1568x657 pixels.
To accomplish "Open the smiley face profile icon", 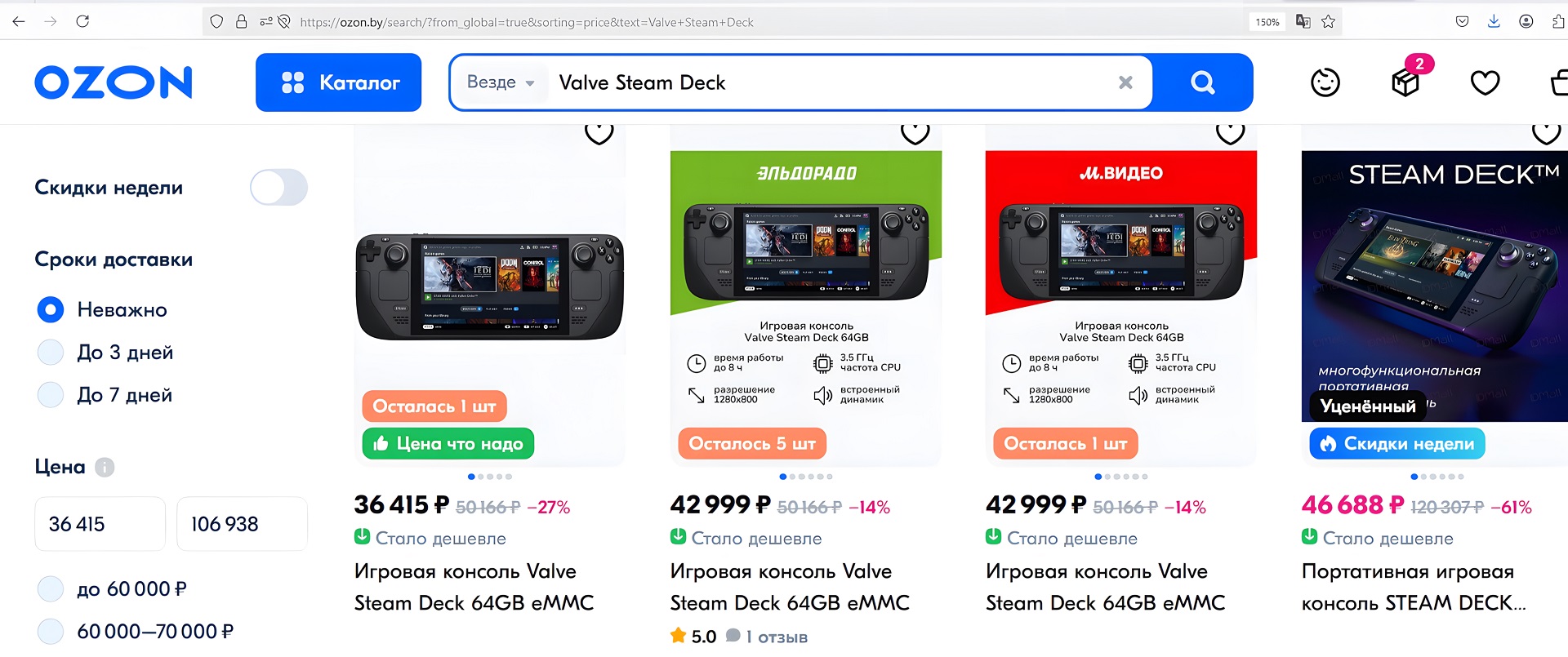I will tap(1325, 82).
